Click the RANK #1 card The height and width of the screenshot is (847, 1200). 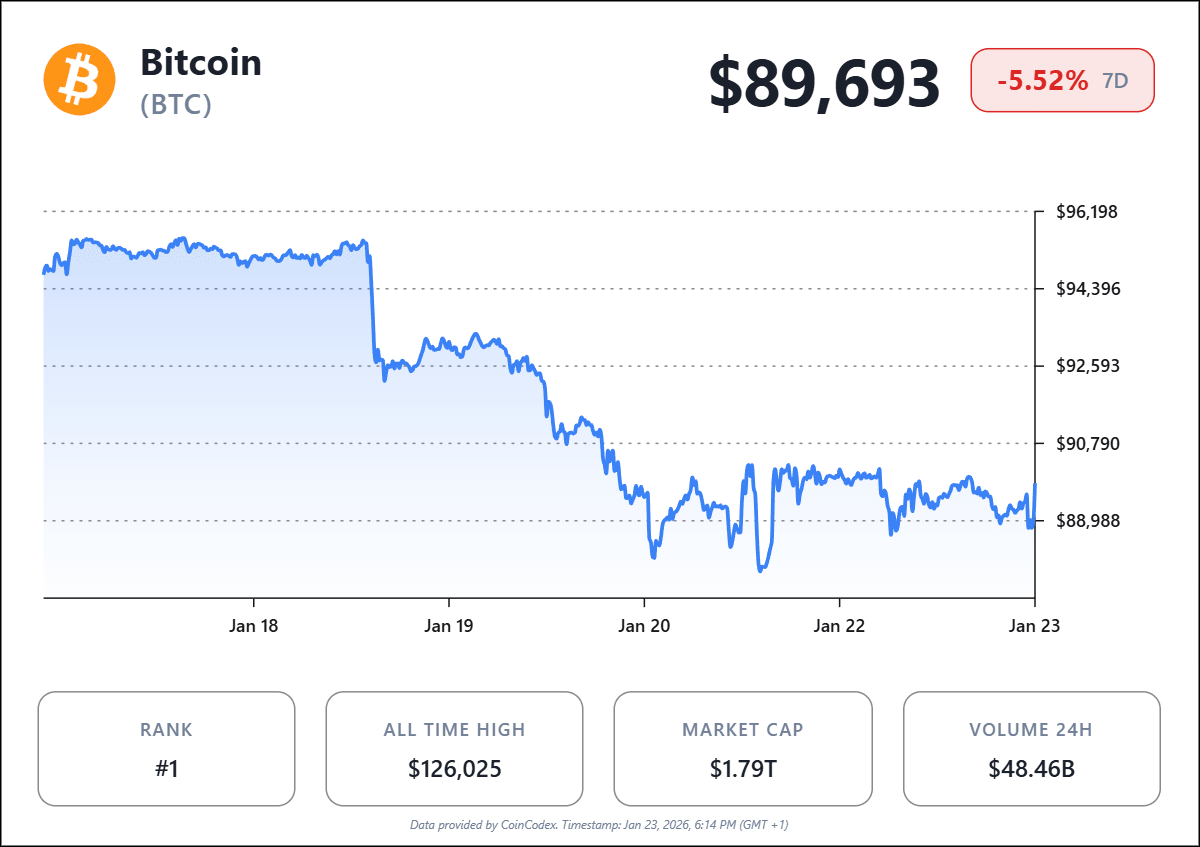[x=166, y=748]
